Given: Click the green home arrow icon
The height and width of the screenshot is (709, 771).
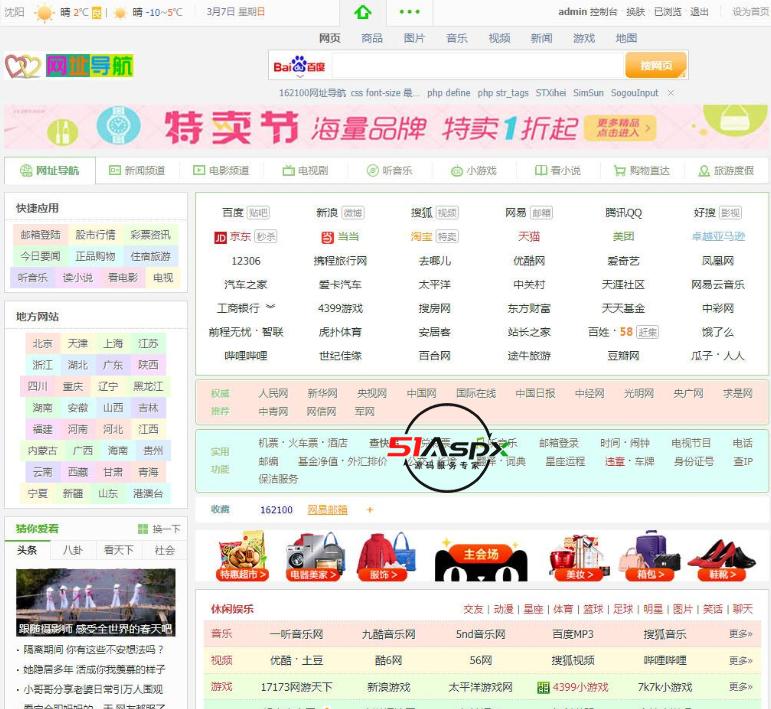Looking at the screenshot, I should (362, 12).
